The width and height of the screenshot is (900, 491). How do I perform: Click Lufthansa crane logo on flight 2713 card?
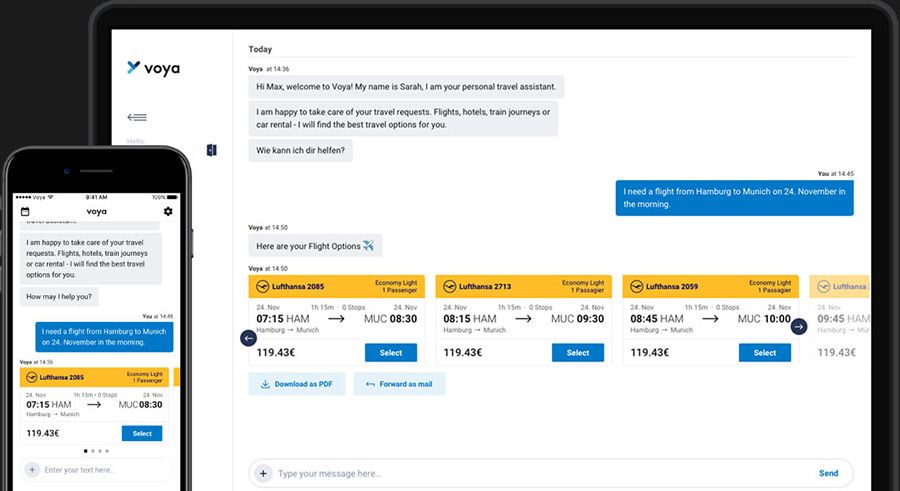point(449,286)
